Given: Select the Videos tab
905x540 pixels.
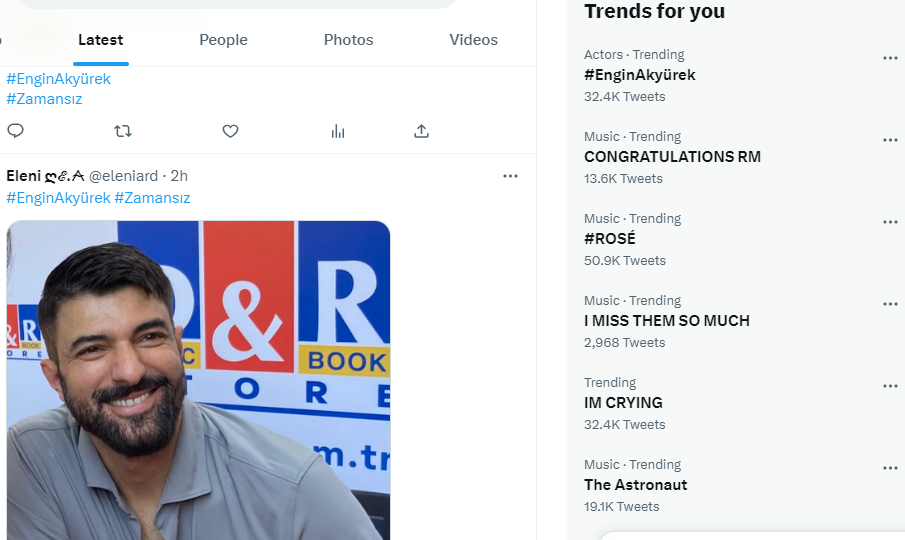Looking at the screenshot, I should point(473,40).
